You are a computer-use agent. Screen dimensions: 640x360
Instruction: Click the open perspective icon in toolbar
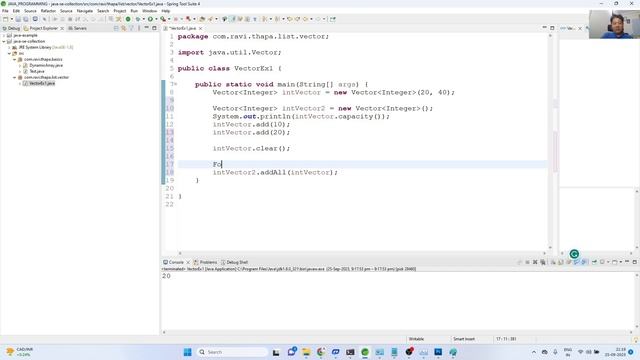(x=333, y=19)
